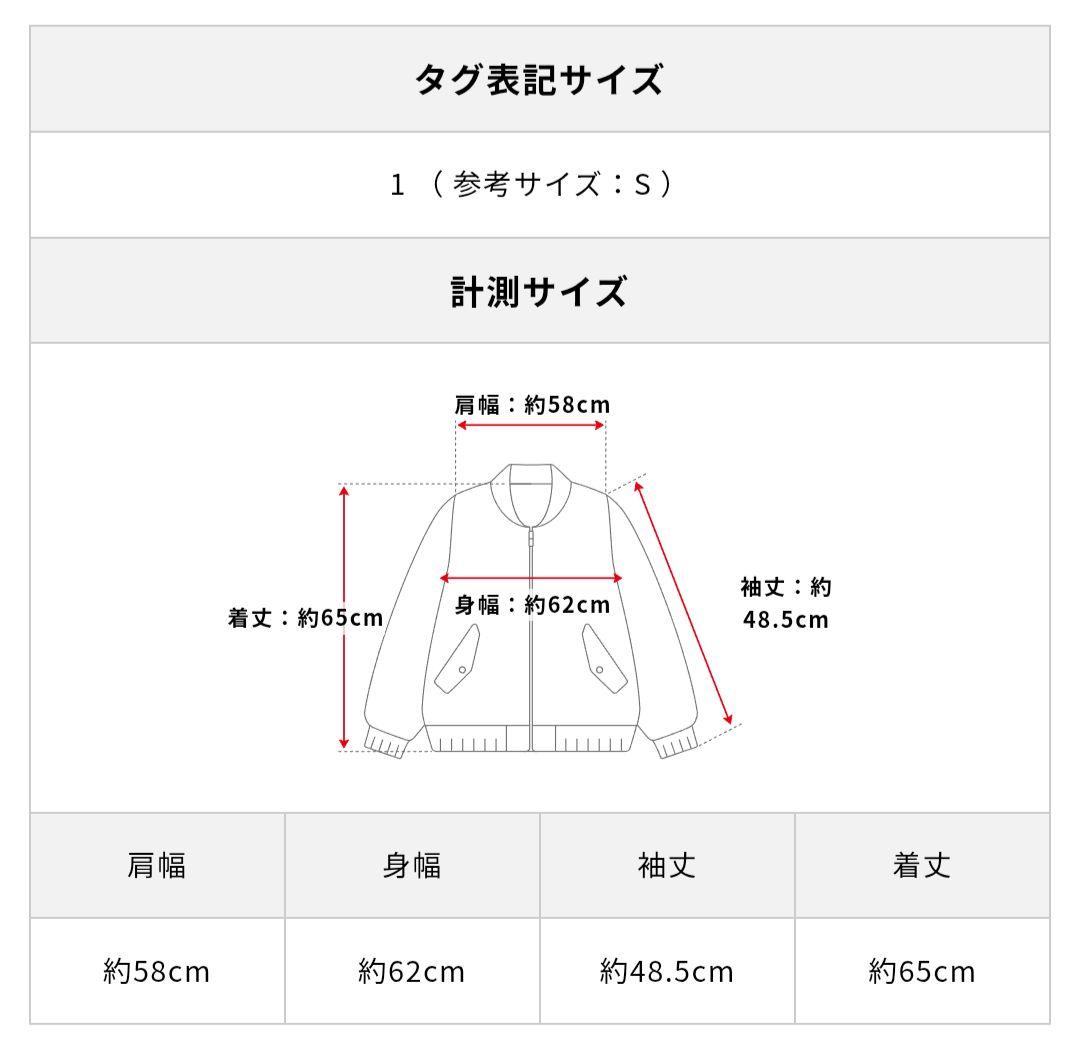
Task: Click the 肩幅：約58cm diagram label
Action: (x=531, y=405)
